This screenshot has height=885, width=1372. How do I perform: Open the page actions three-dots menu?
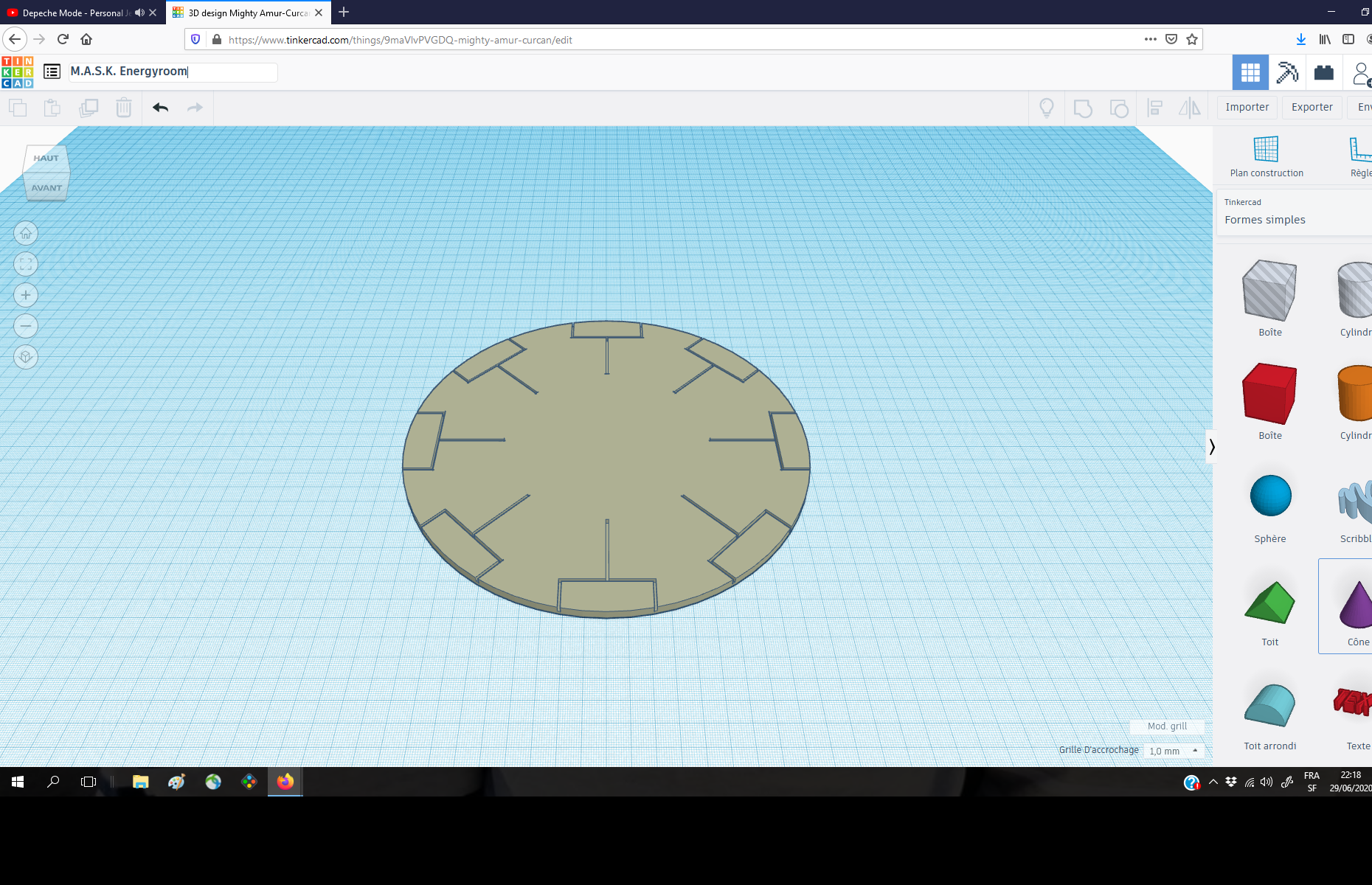pos(1150,39)
